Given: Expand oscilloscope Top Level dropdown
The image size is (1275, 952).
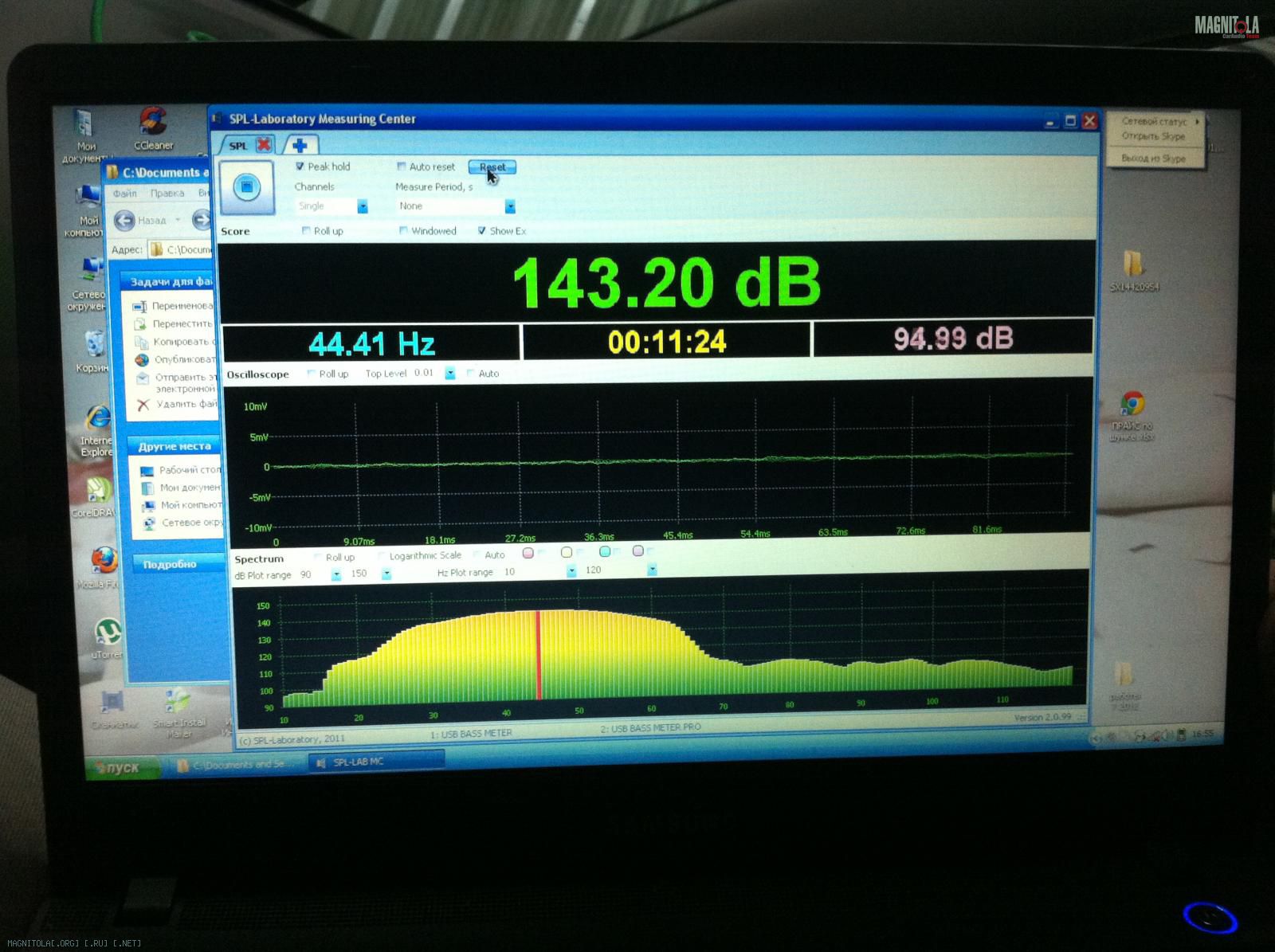Looking at the screenshot, I should 450,374.
